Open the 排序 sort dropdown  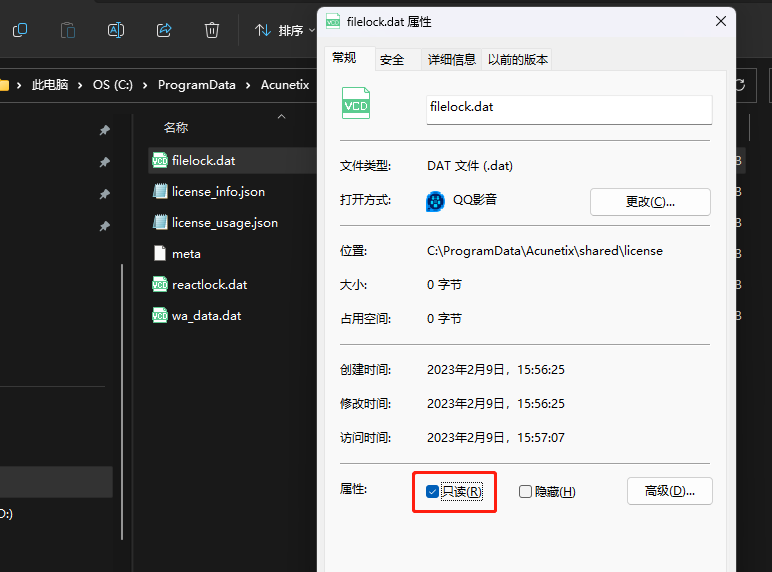point(285,31)
